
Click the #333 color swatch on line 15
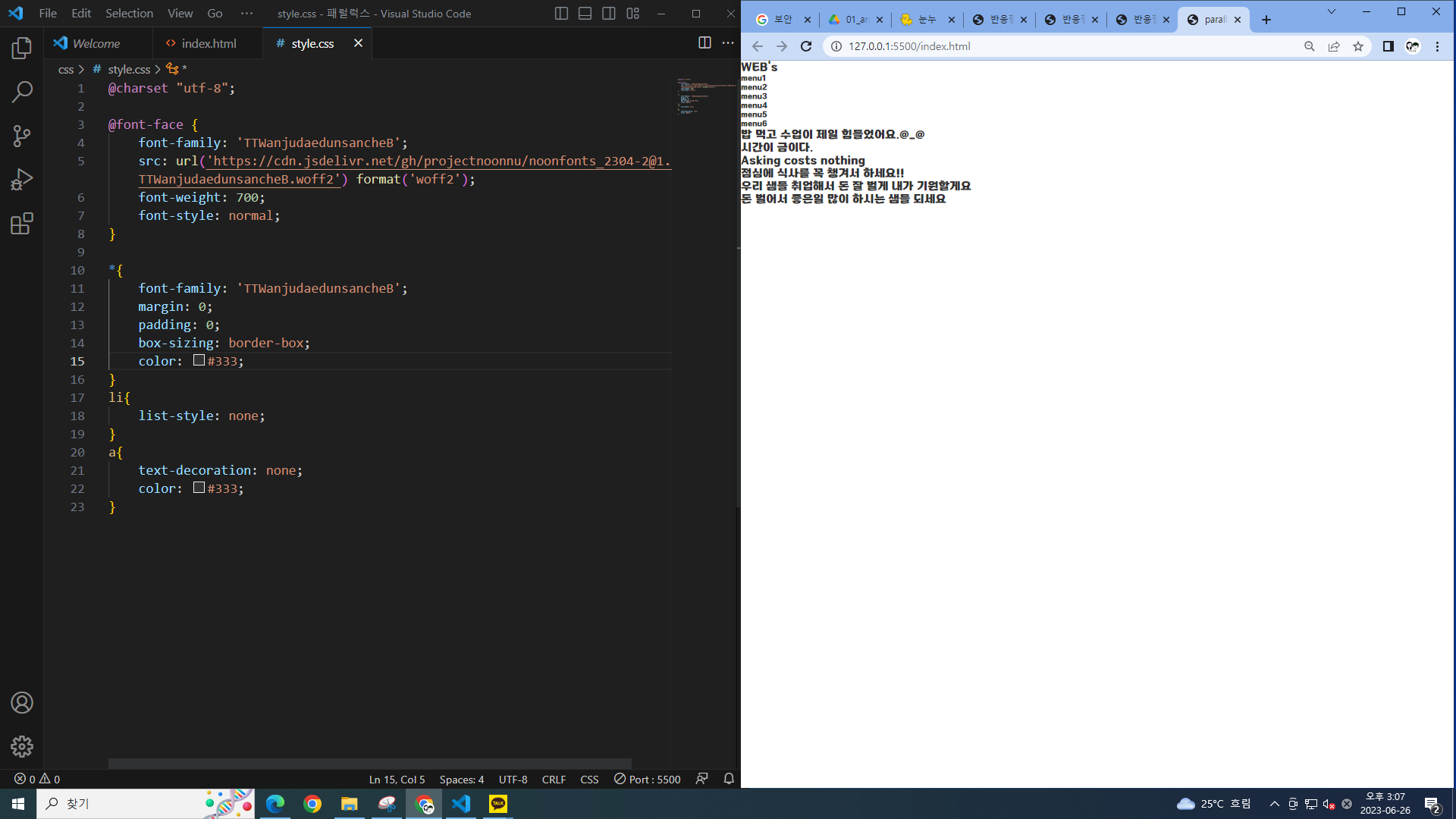click(199, 360)
